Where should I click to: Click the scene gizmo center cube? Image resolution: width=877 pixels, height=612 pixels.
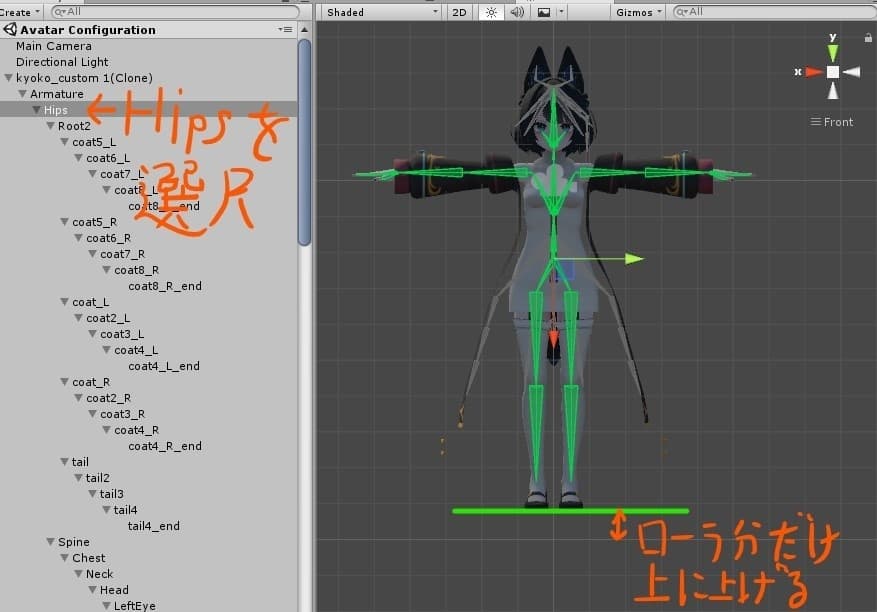coord(832,72)
